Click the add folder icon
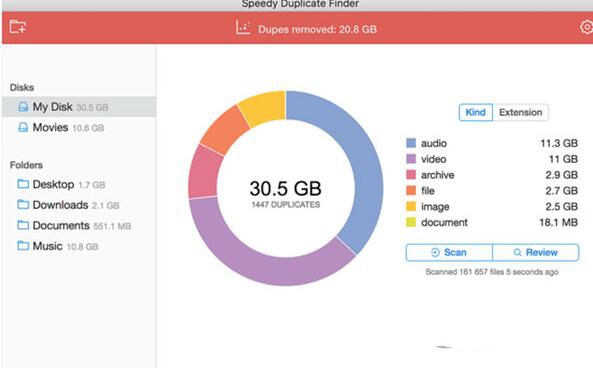593x372 pixels. 17,27
